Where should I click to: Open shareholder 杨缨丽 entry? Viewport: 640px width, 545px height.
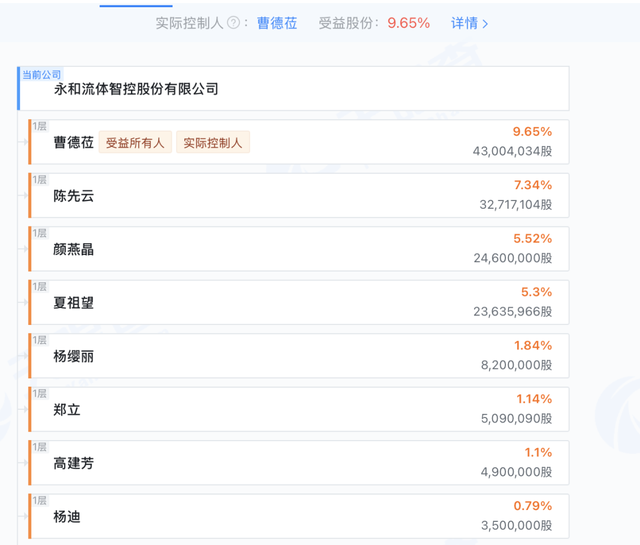point(73,356)
